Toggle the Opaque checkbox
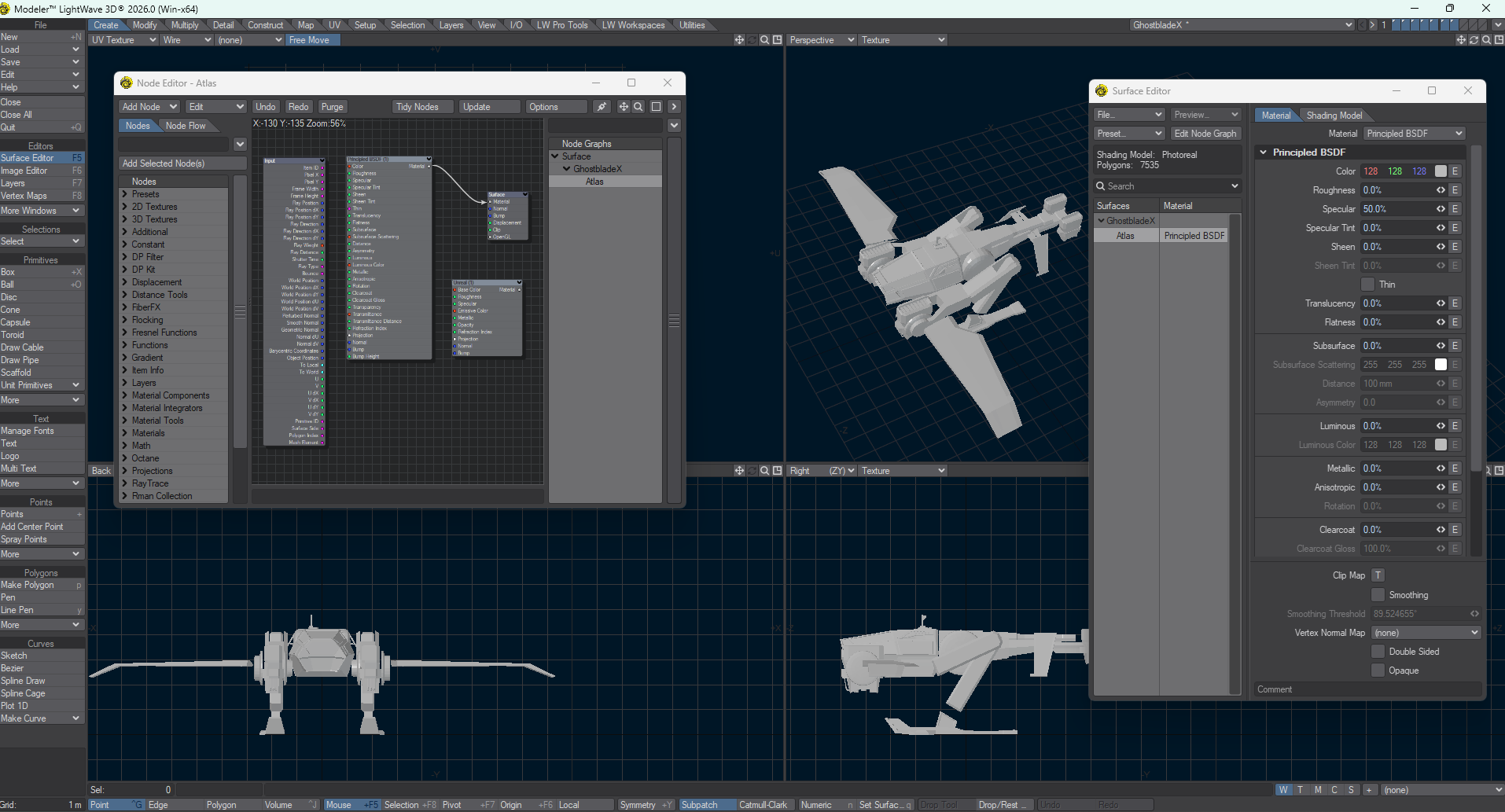1505x812 pixels. pyautogui.click(x=1378, y=671)
